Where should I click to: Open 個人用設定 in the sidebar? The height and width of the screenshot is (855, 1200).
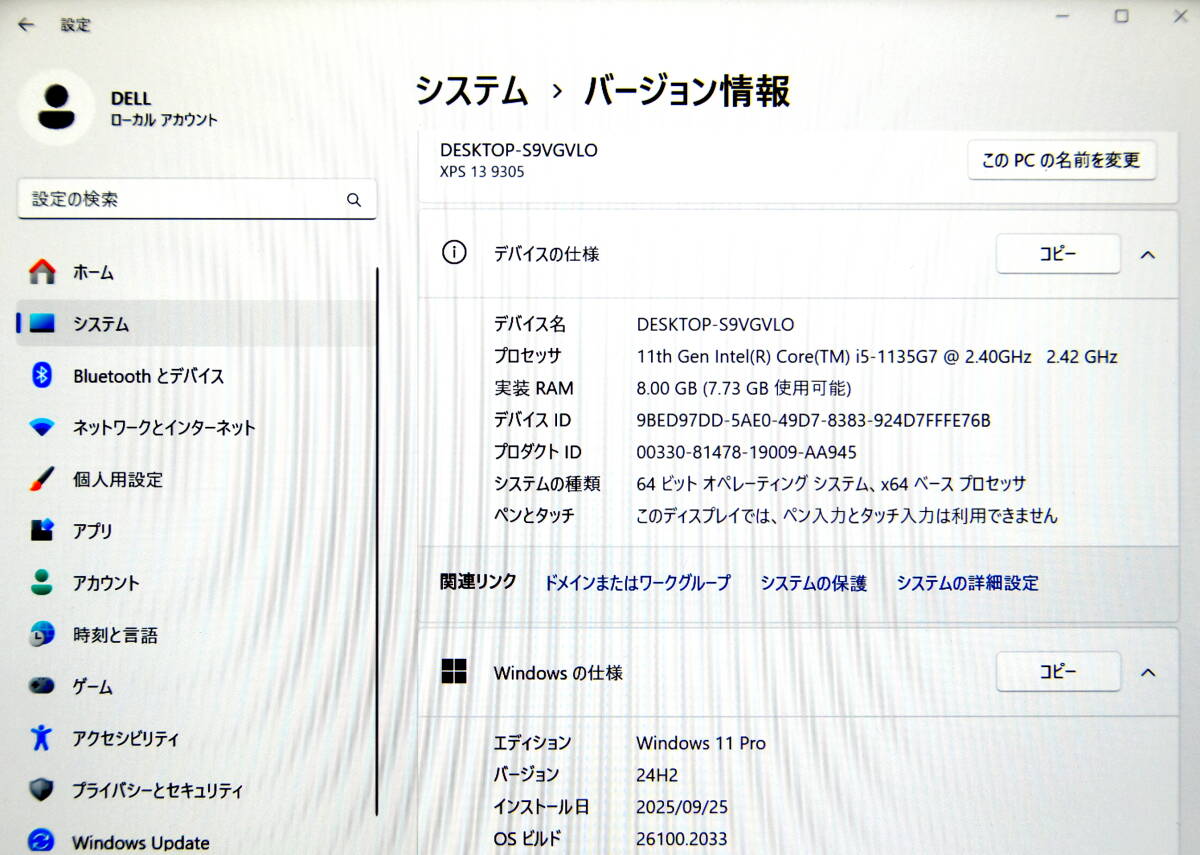(196, 480)
